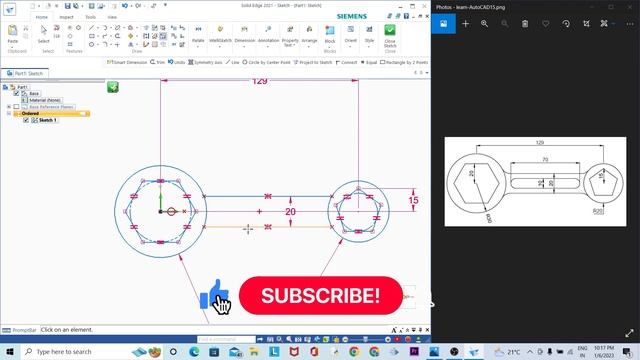Pick the Circle tool in Draw group
Viewport: 640px width, 360px height.
pyautogui.click(x=91, y=44)
